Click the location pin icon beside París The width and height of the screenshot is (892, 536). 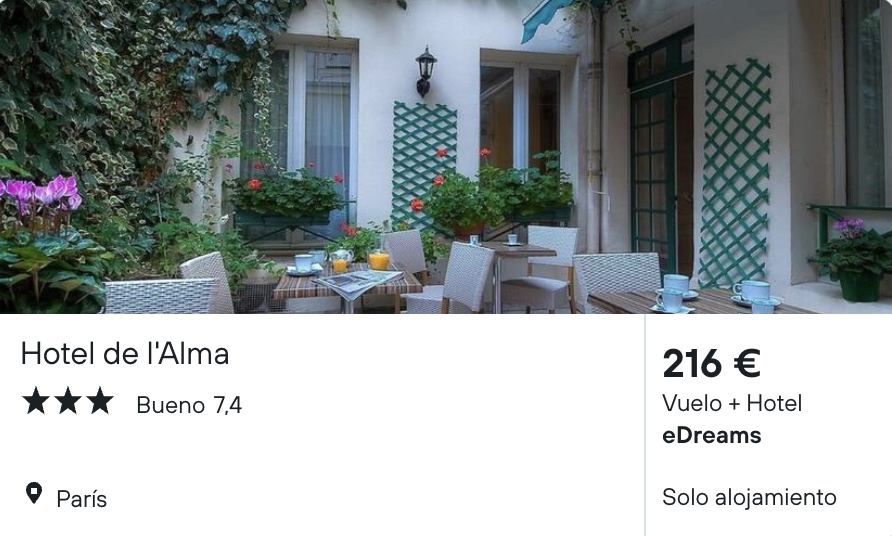[x=34, y=493]
